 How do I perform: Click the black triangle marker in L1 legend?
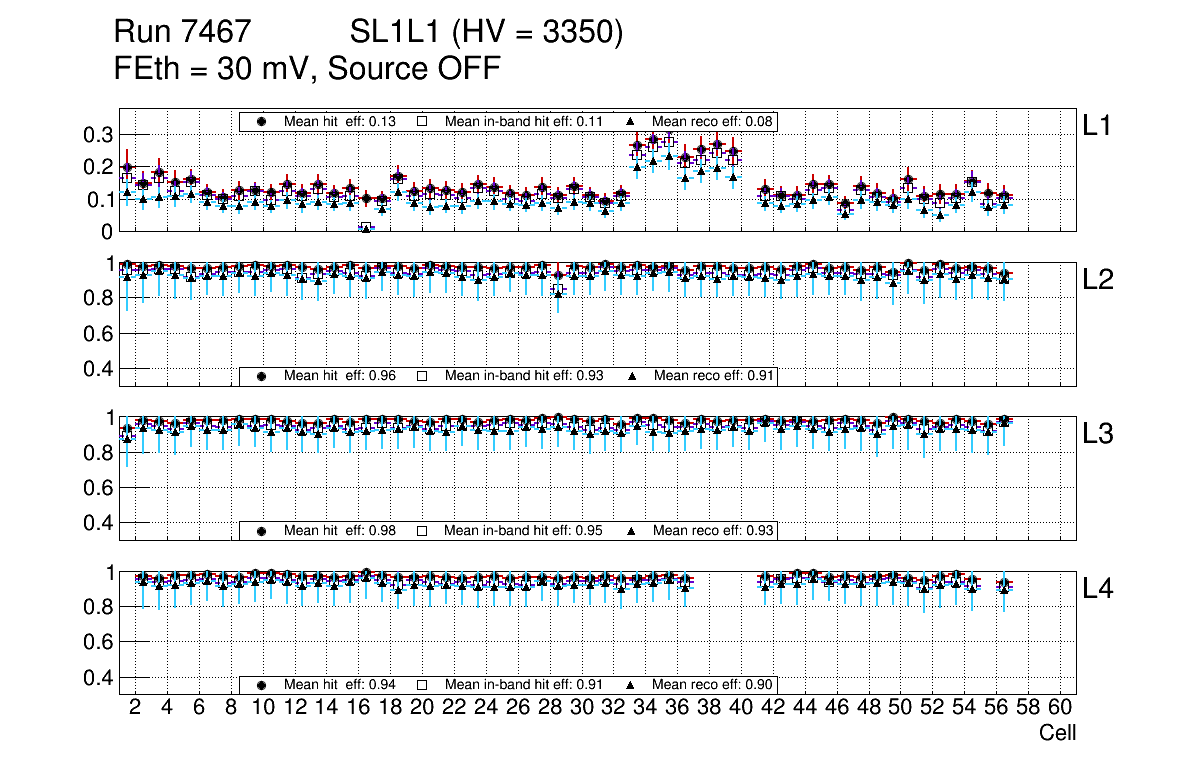coord(632,121)
